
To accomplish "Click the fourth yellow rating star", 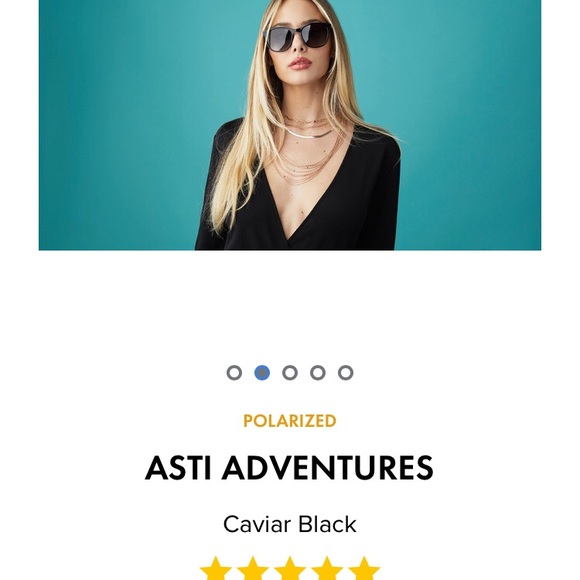I will click(x=327, y=569).
